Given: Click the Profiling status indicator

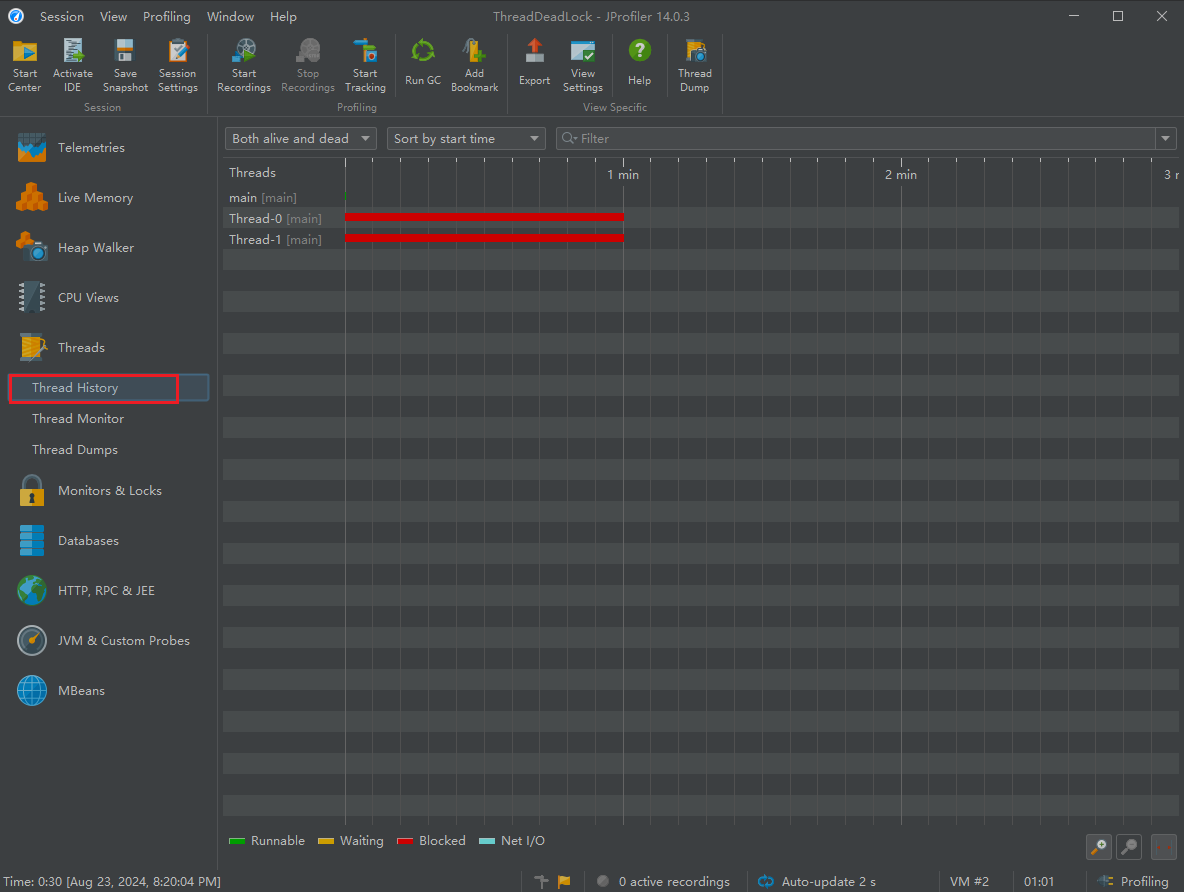Looking at the screenshot, I should (x=1133, y=881).
